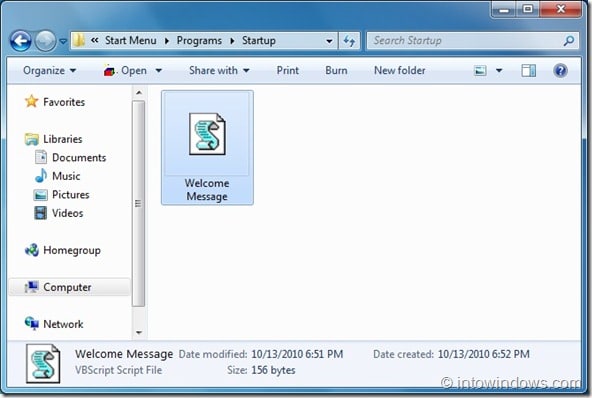This screenshot has height=398, width=592.
Task: Click the Documents library icon
Action: (41, 157)
